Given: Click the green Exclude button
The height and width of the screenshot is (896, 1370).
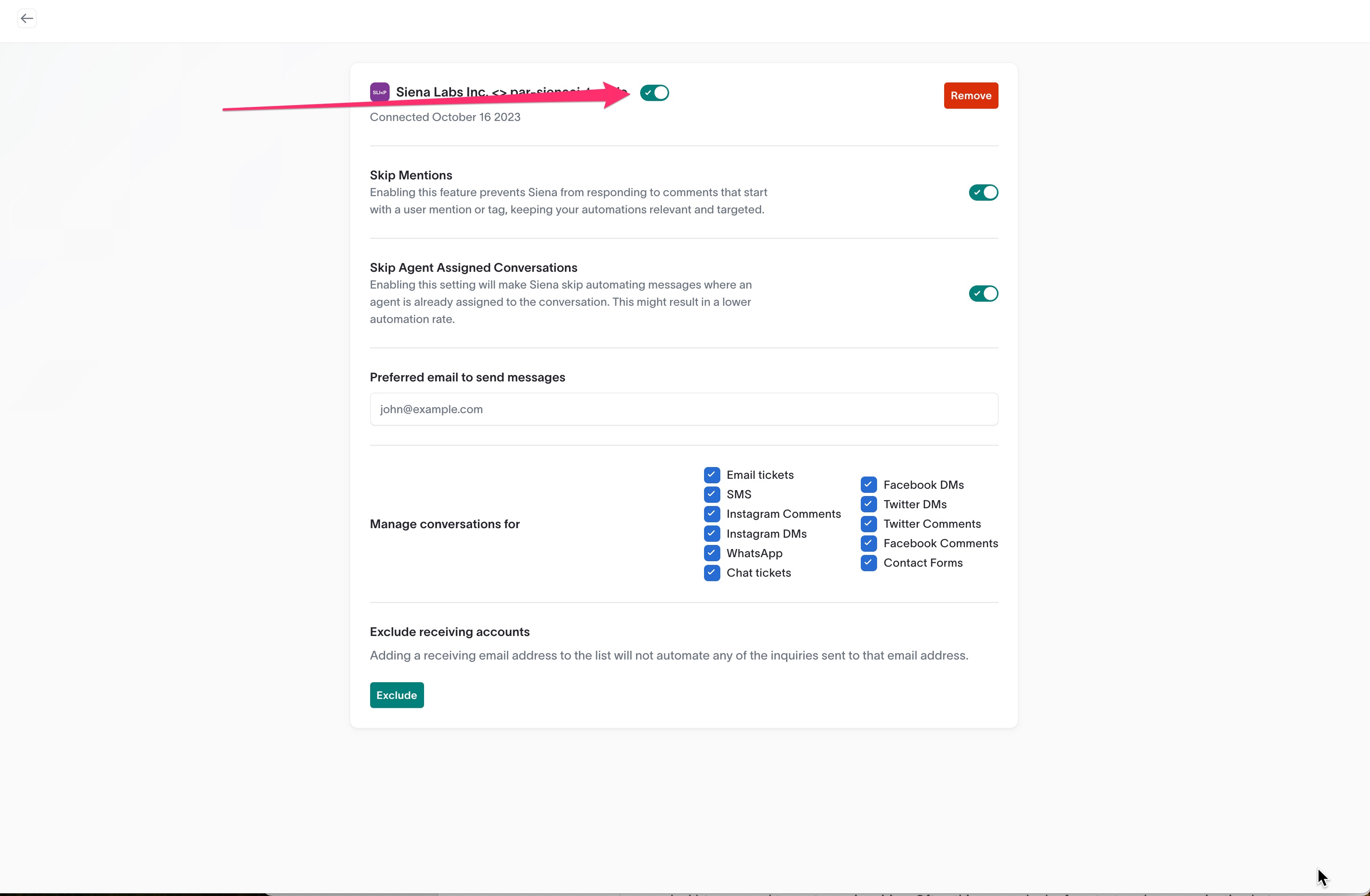Looking at the screenshot, I should coord(396,695).
